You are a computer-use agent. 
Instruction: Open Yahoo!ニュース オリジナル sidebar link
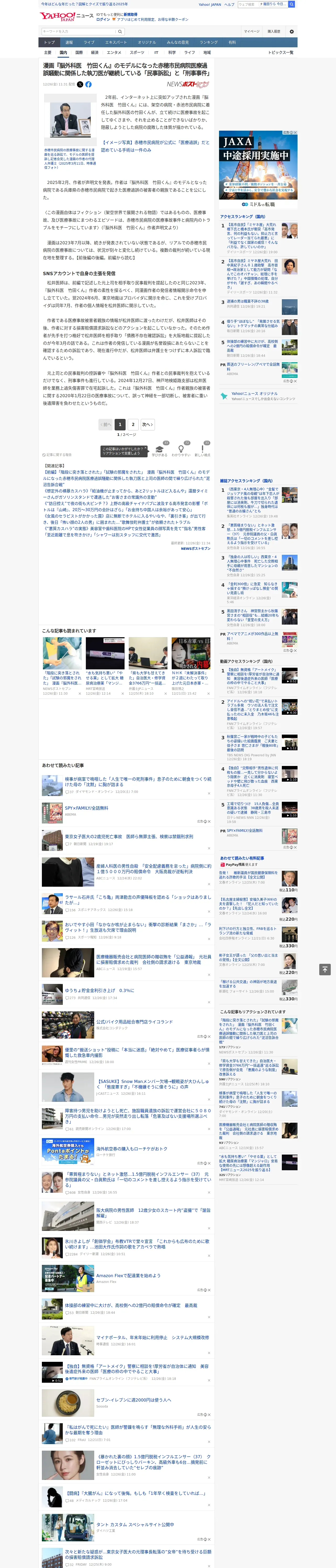click(x=254, y=393)
